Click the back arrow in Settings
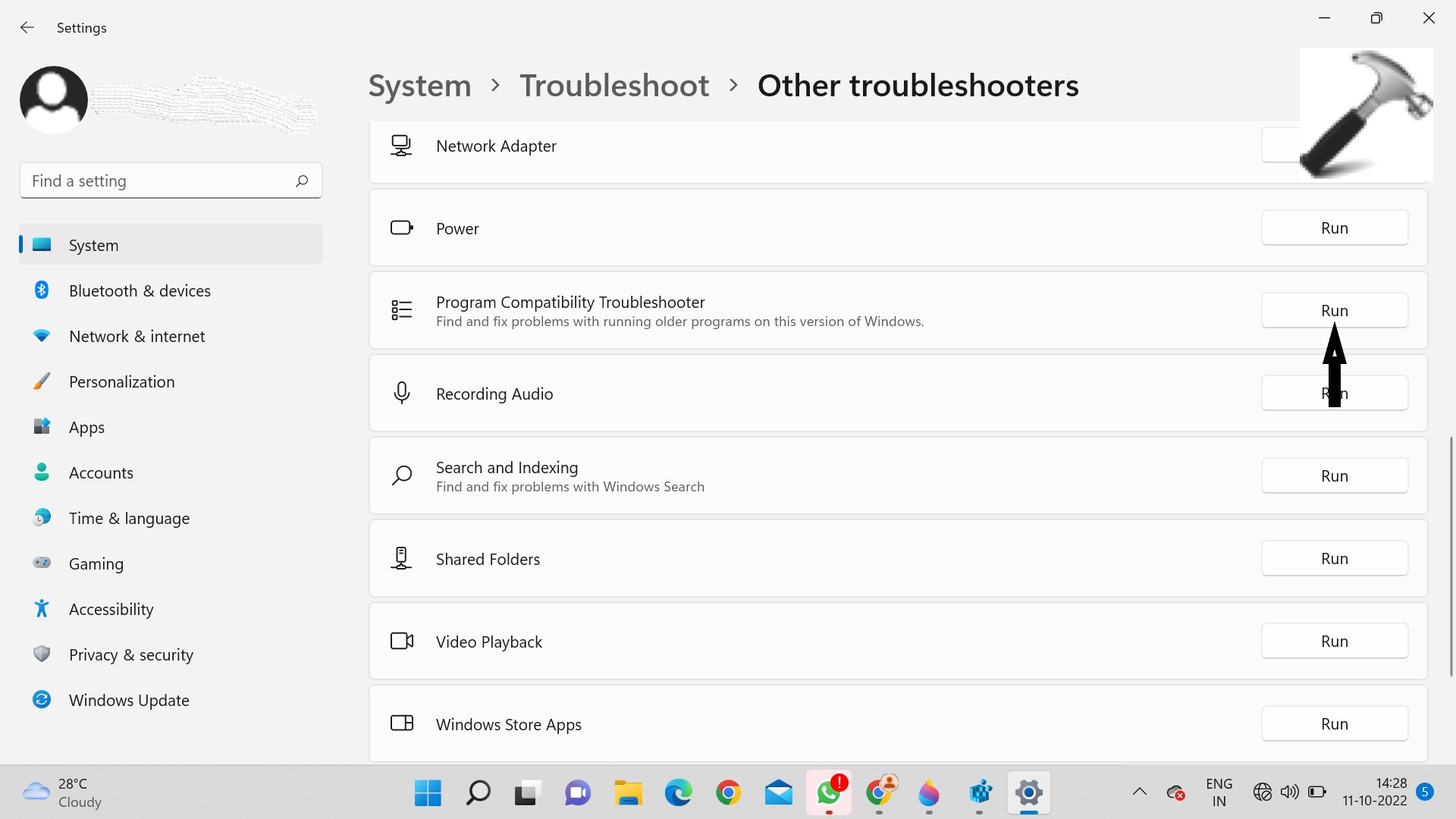 pyautogui.click(x=27, y=27)
